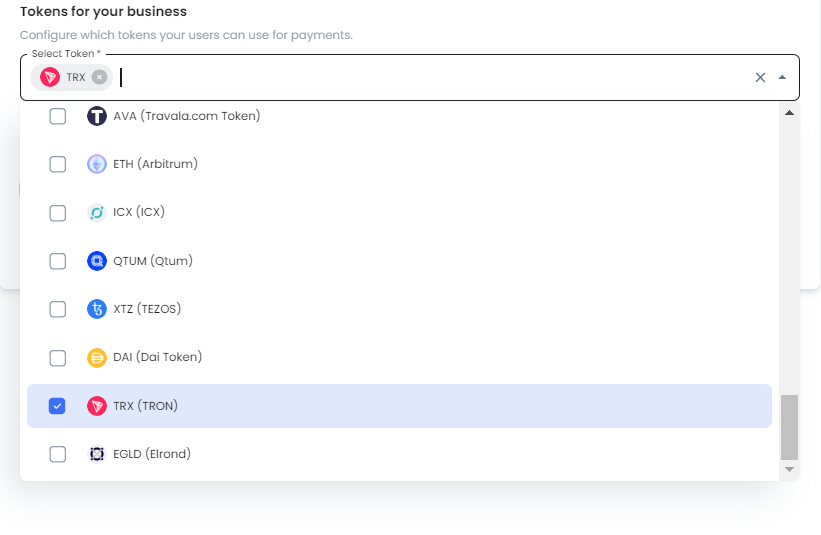Click the DAI token icon
Viewport: 821px width, 535px height.
(x=97, y=358)
